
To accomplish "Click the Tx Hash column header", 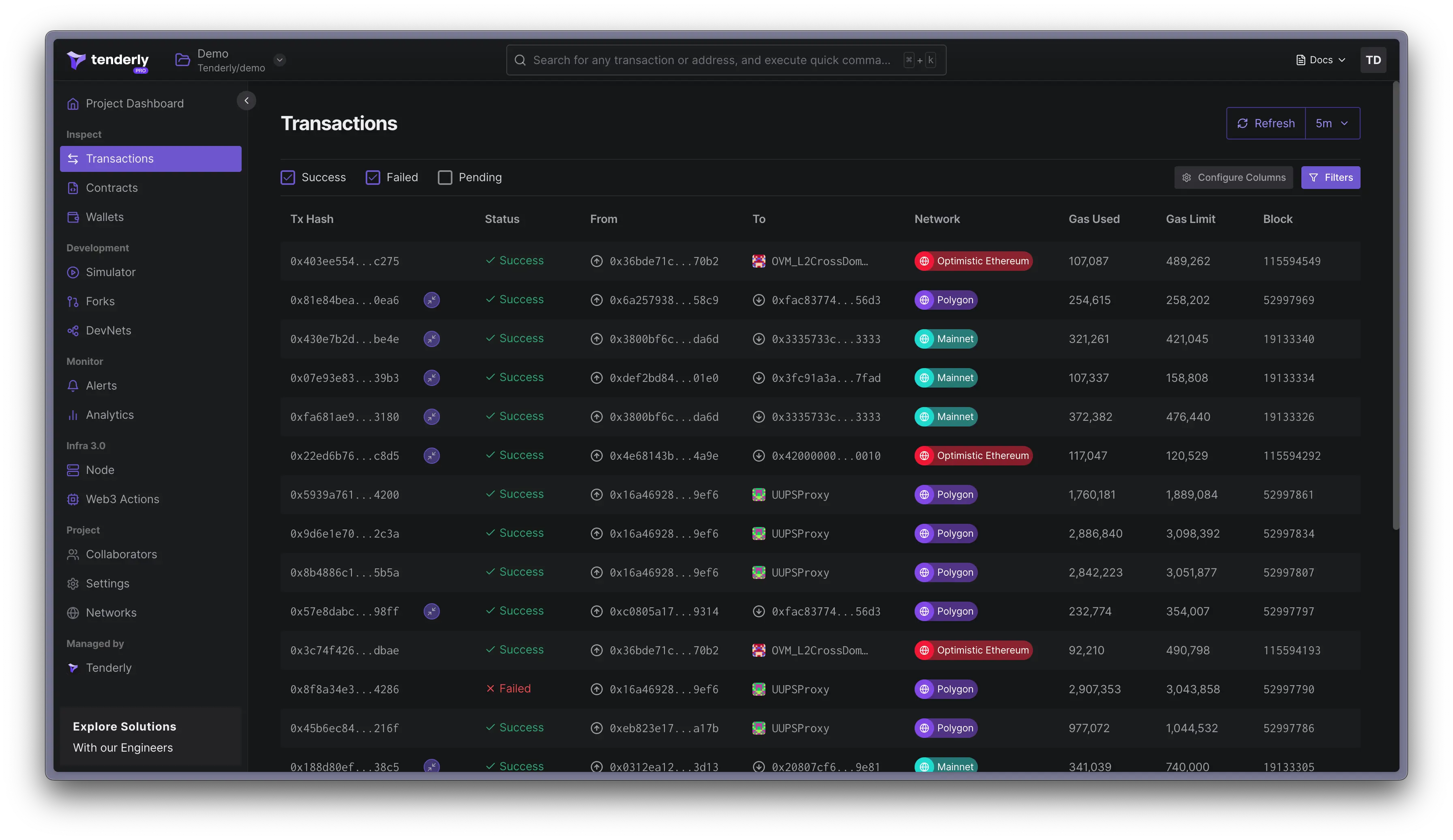I will (x=311, y=219).
